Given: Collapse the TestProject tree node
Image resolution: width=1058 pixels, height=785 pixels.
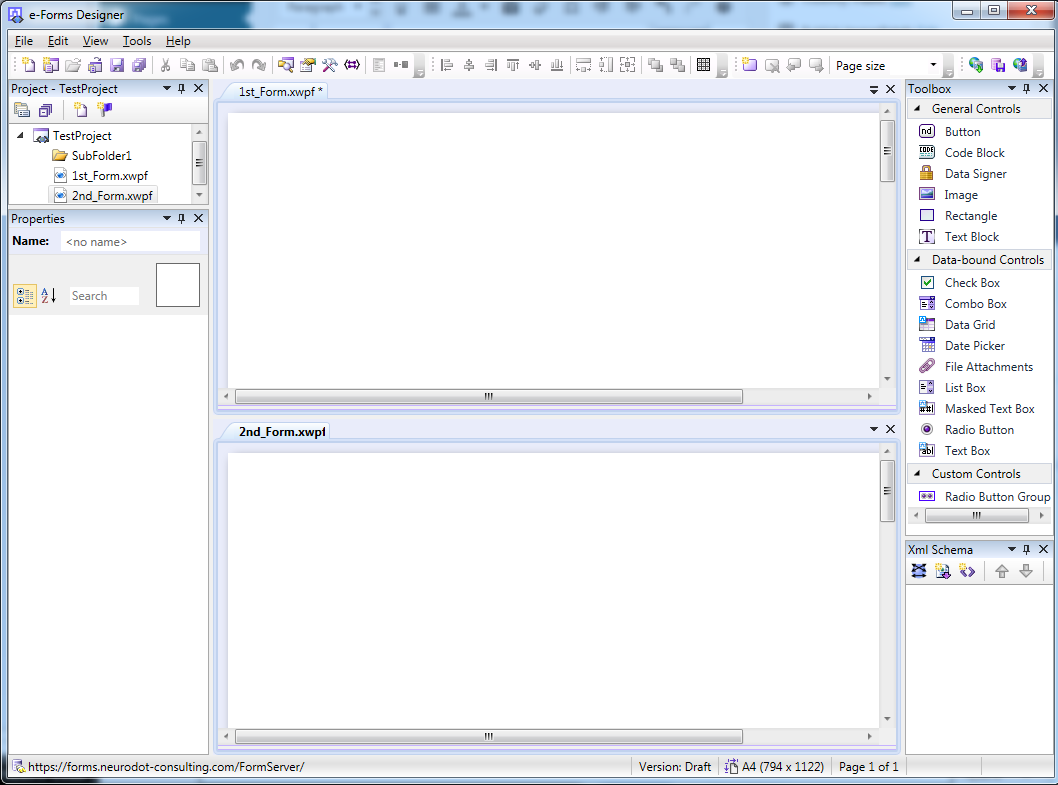Looking at the screenshot, I should click(20, 136).
